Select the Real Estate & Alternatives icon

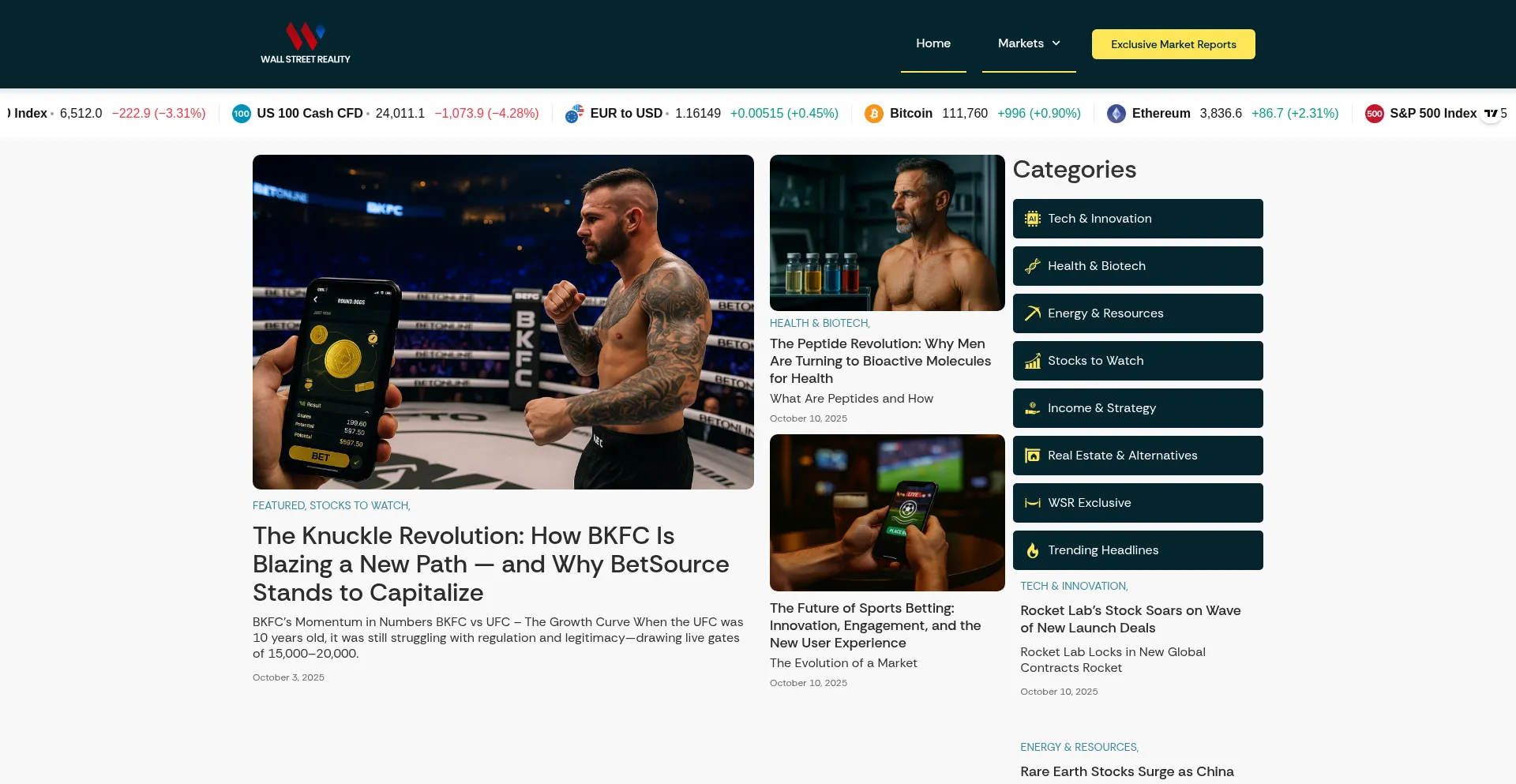(x=1033, y=456)
